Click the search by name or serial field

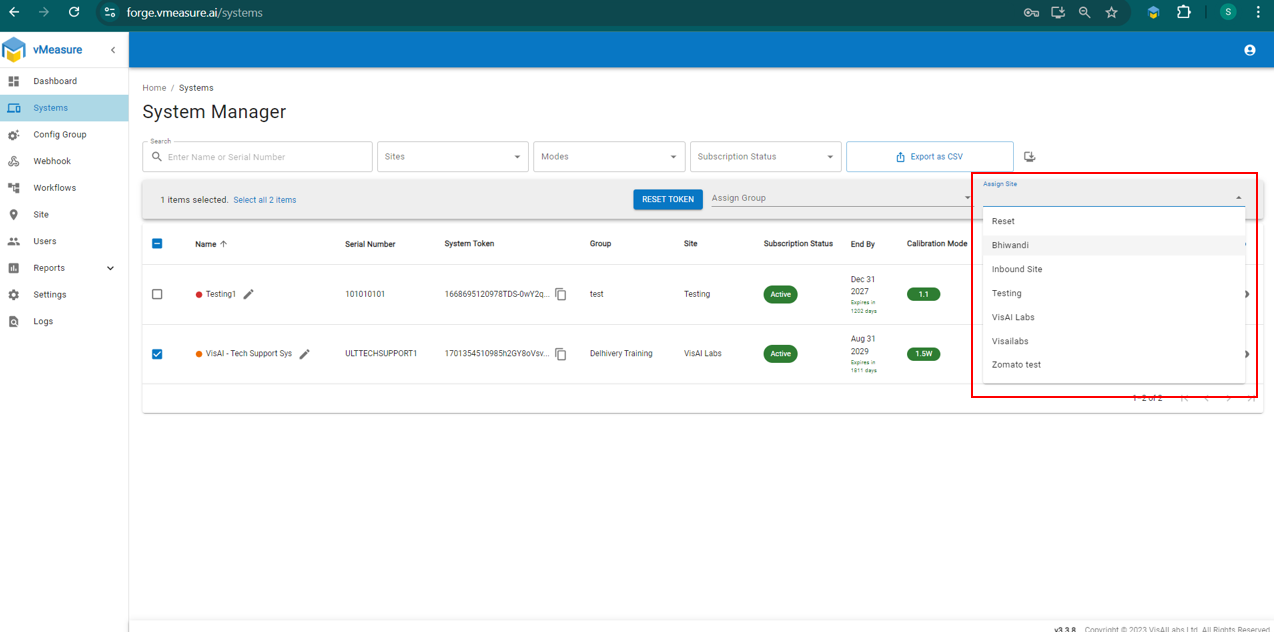coord(266,157)
